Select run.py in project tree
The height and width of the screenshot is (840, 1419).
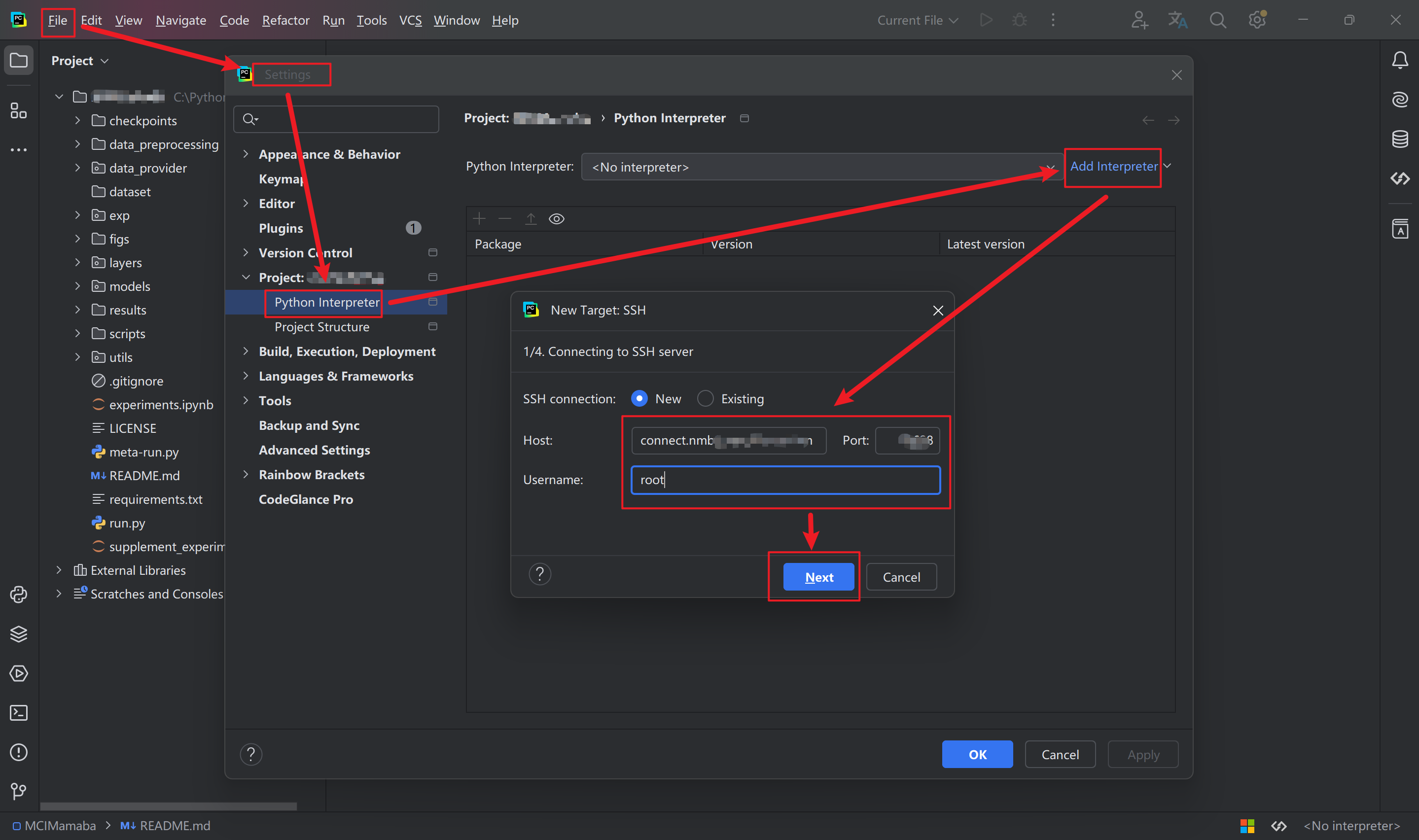coord(127,523)
